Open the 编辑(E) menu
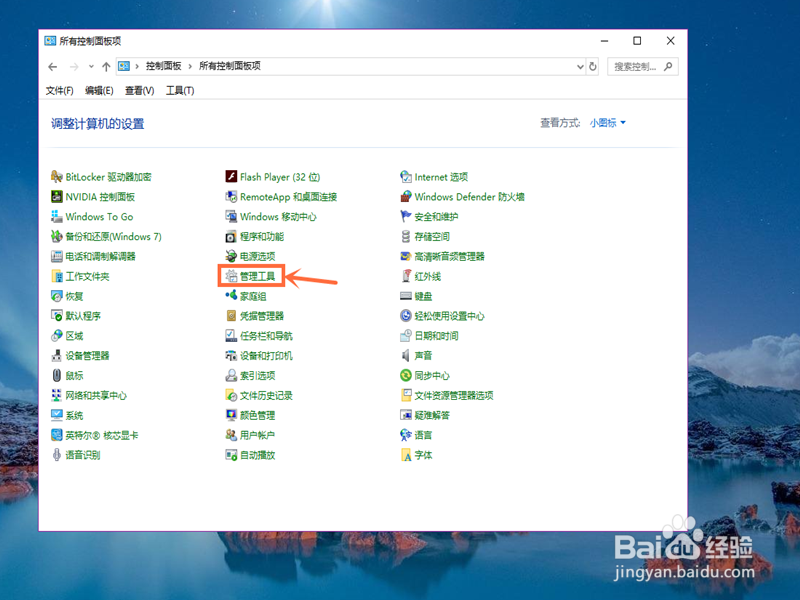This screenshot has width=800, height=600. (99, 91)
